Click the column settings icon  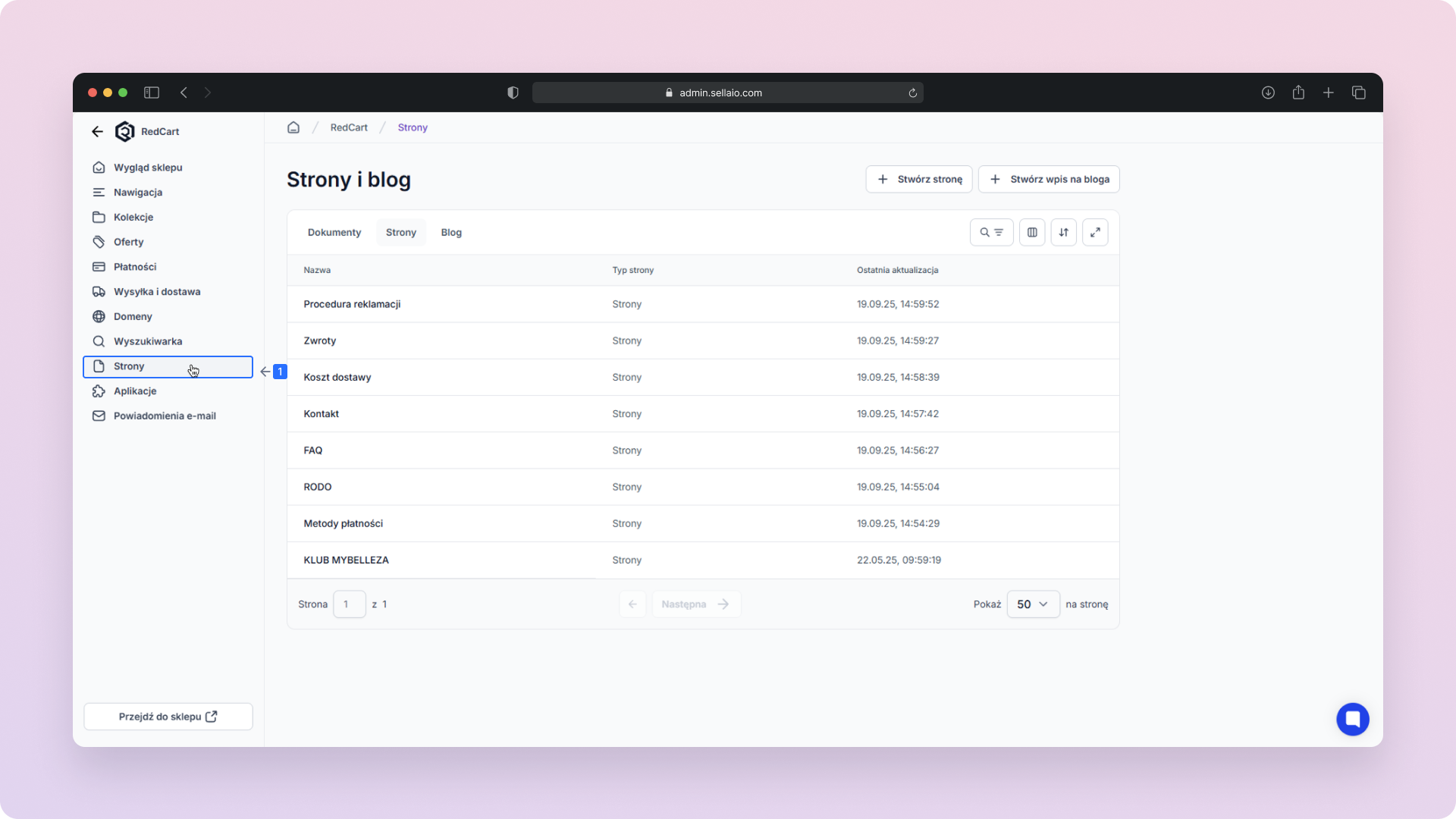pyautogui.click(x=1032, y=233)
